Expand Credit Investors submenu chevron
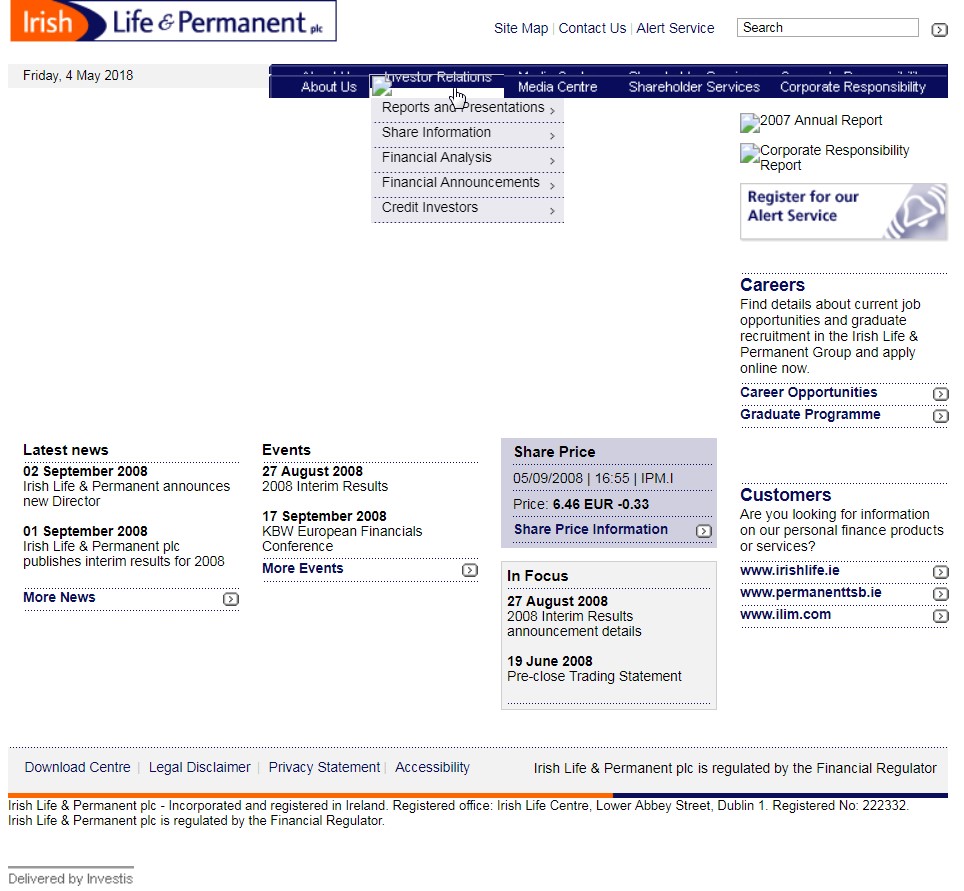The width and height of the screenshot is (964, 891). pyautogui.click(x=552, y=211)
